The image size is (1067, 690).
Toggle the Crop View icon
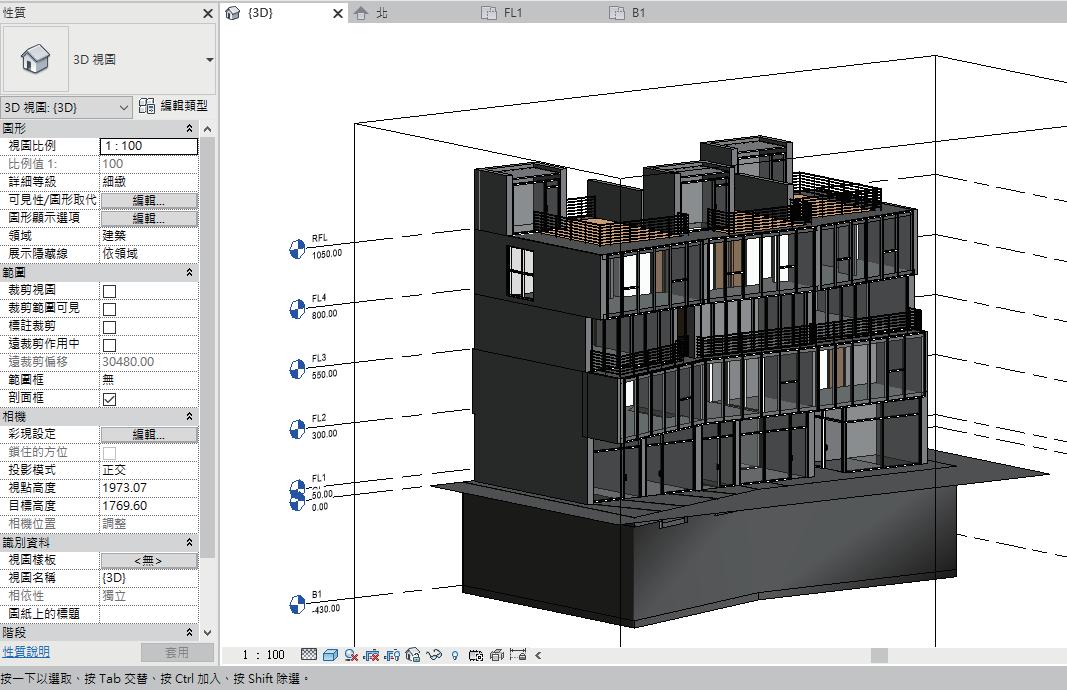pos(371,655)
